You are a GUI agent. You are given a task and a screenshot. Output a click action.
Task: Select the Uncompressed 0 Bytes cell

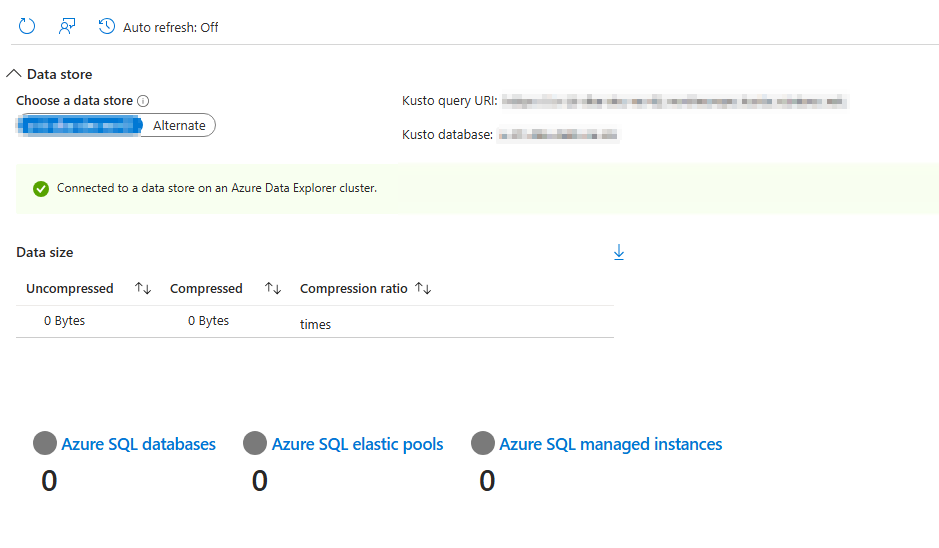64,320
